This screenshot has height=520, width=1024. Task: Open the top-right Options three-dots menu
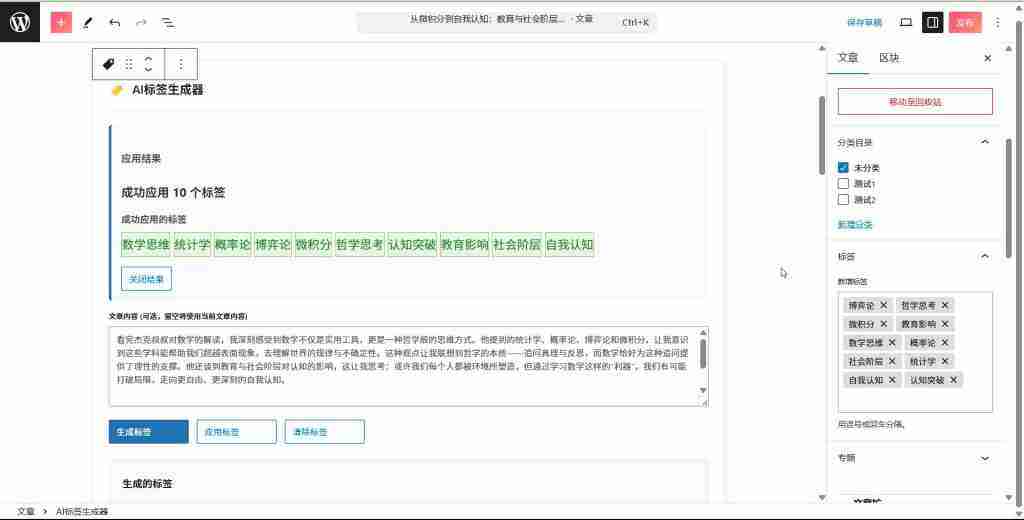[997, 22]
